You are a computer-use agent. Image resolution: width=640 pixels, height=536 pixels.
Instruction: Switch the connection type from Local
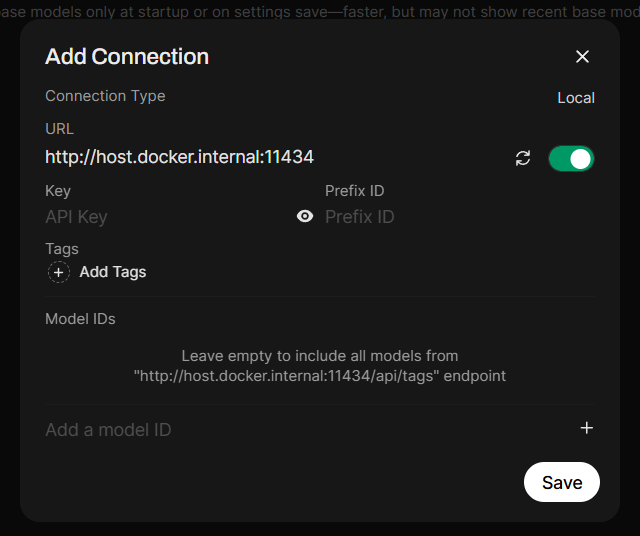[575, 98]
